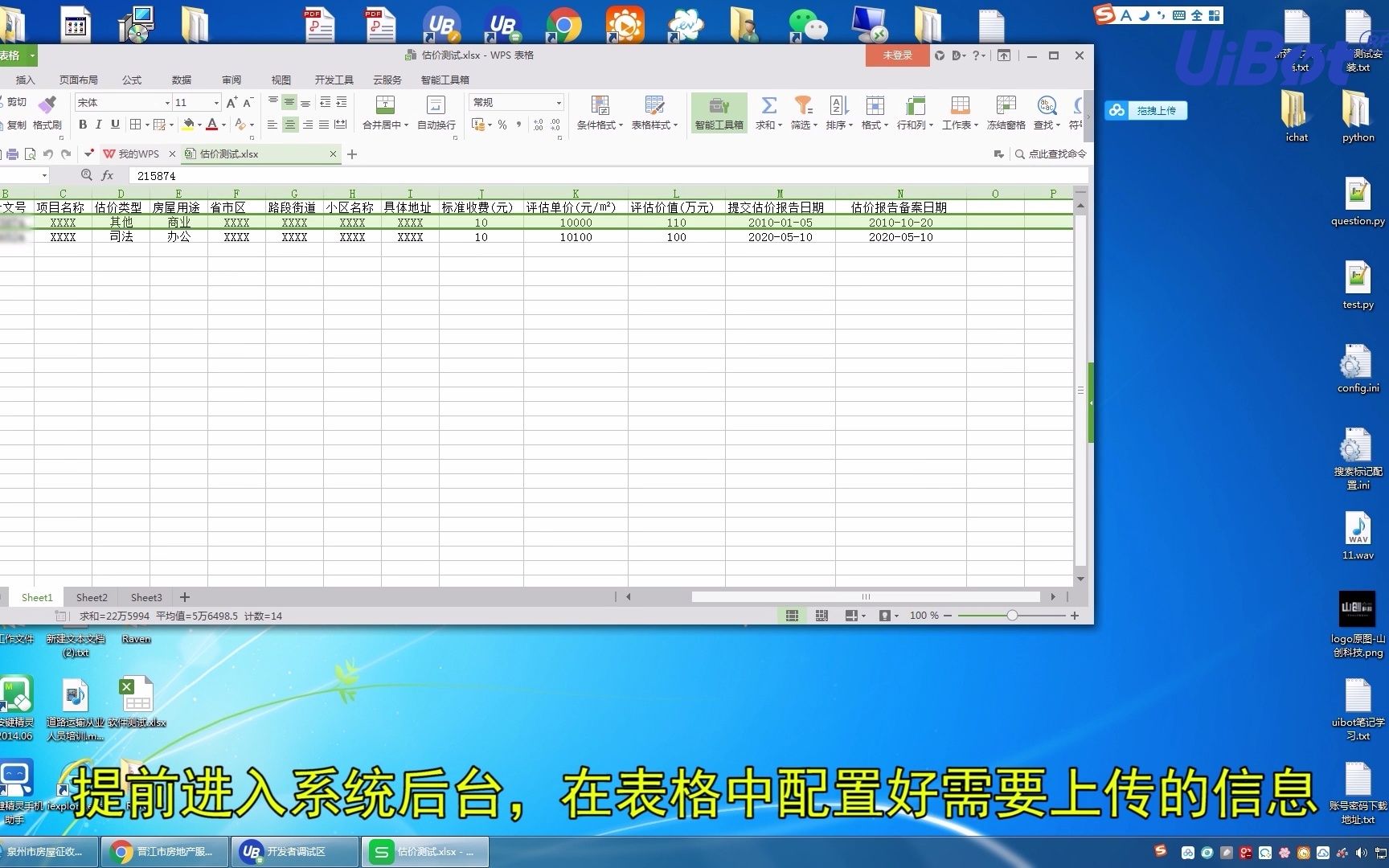Toggle Merge and Center (合并居中)

click(384, 113)
